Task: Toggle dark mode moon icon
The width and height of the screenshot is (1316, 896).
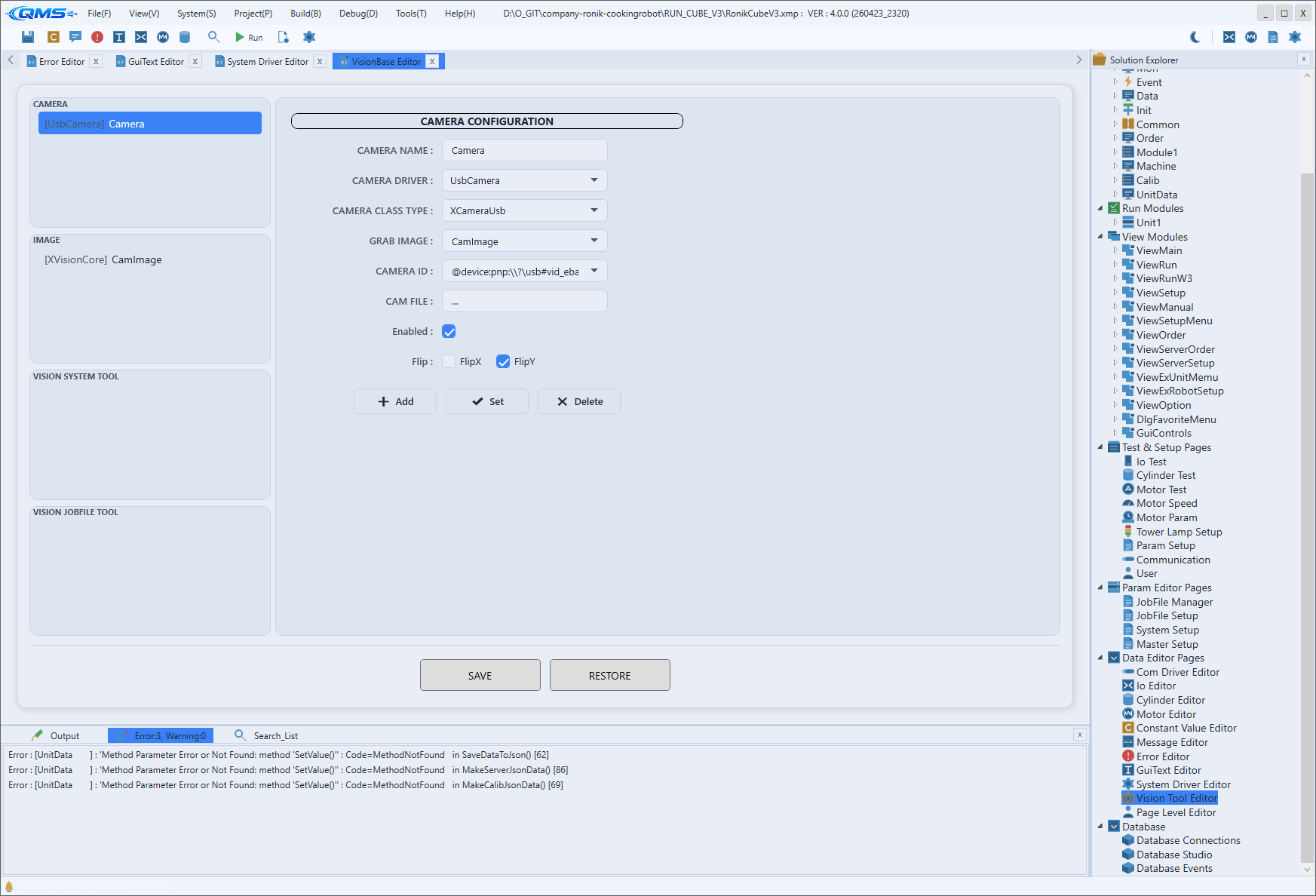Action: [1195, 37]
